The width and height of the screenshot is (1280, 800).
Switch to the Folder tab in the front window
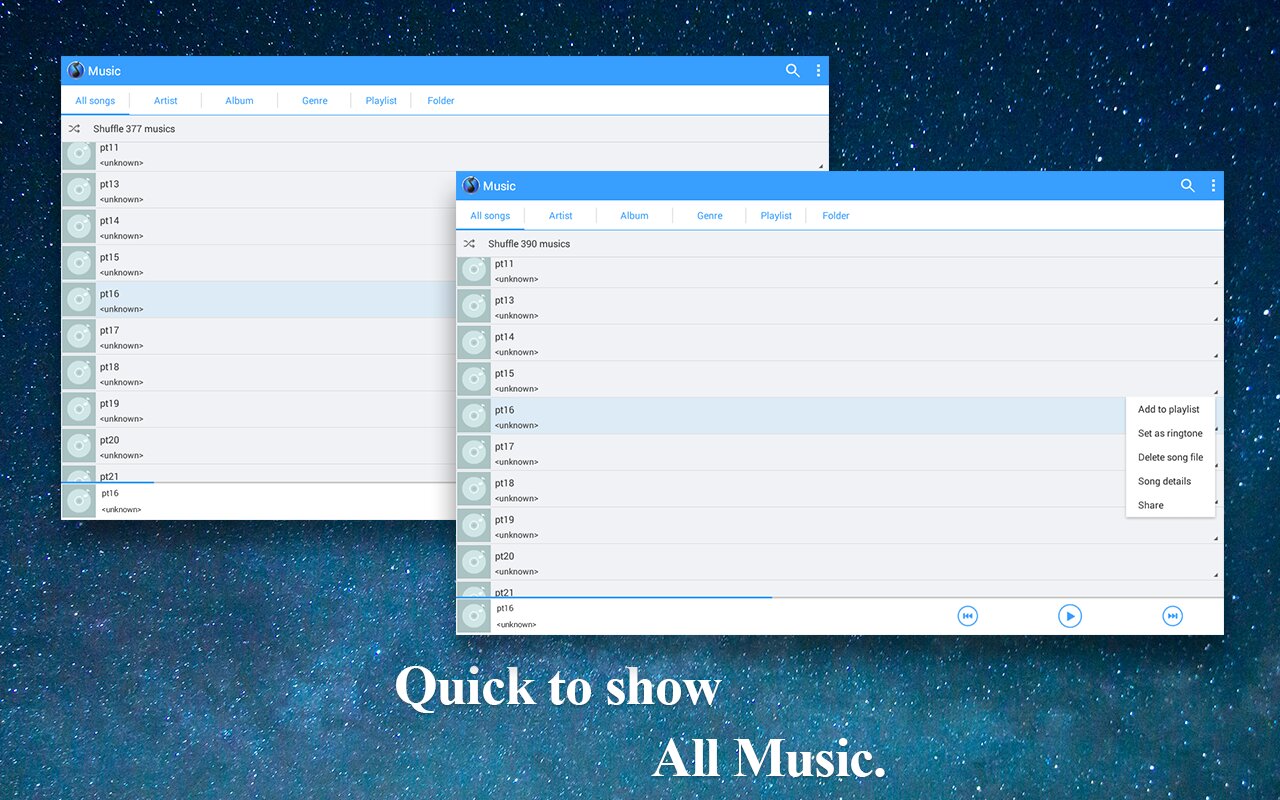(835, 216)
